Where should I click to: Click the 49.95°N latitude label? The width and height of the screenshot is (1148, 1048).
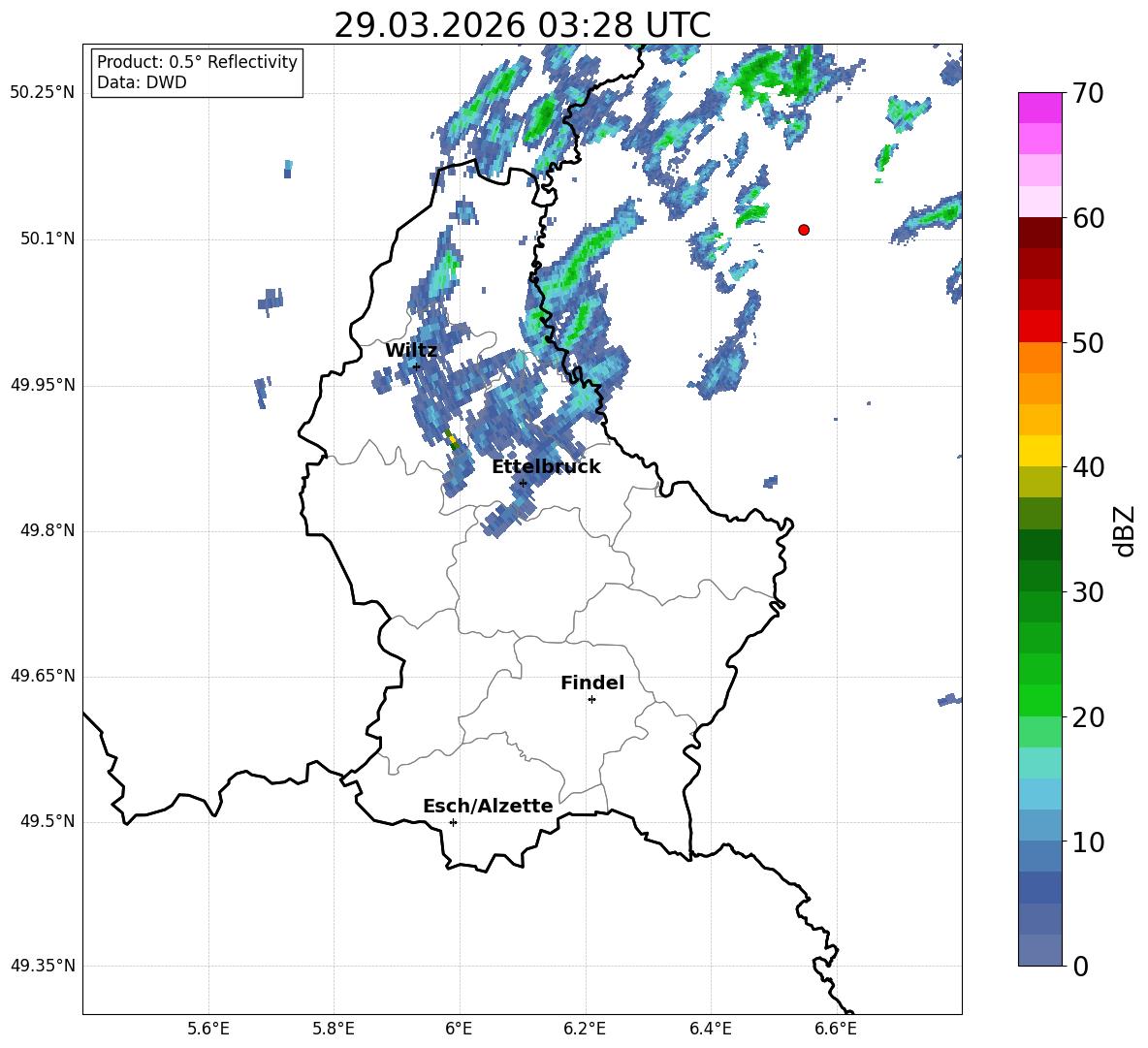click(x=43, y=385)
